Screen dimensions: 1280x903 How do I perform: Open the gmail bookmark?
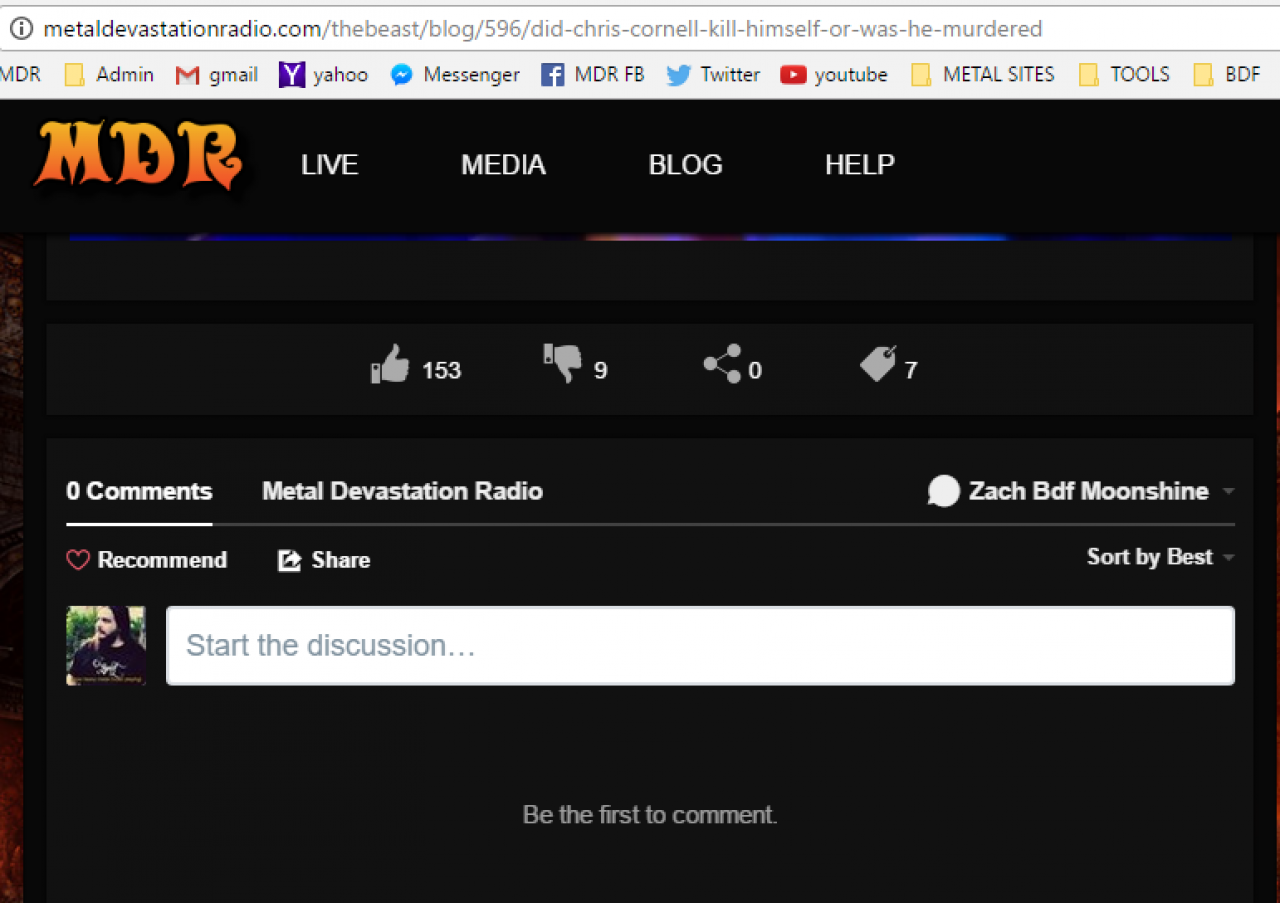pyautogui.click(x=217, y=74)
